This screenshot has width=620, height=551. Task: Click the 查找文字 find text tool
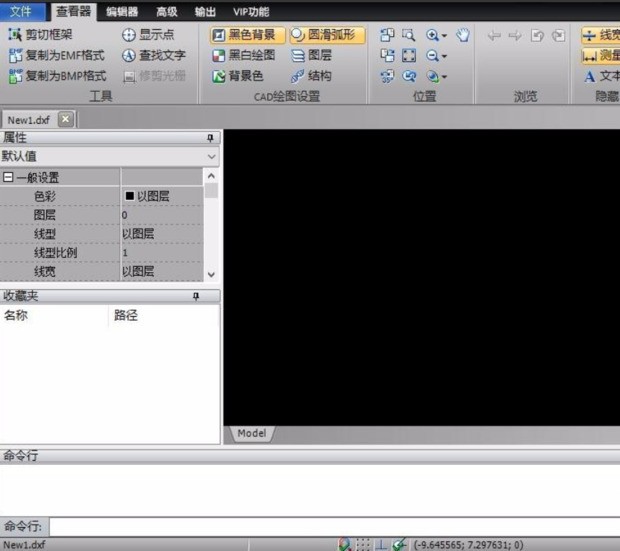(154, 55)
